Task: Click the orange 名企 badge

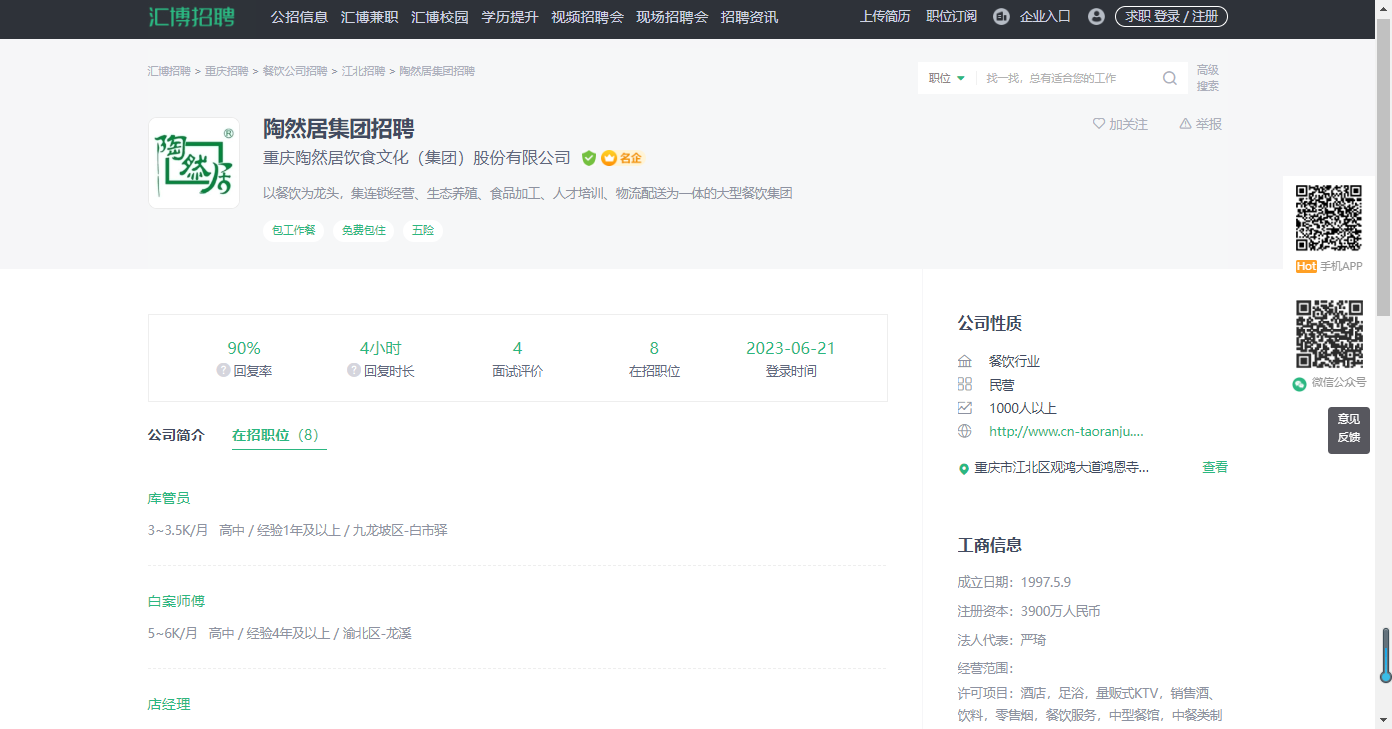Action: [x=622, y=158]
